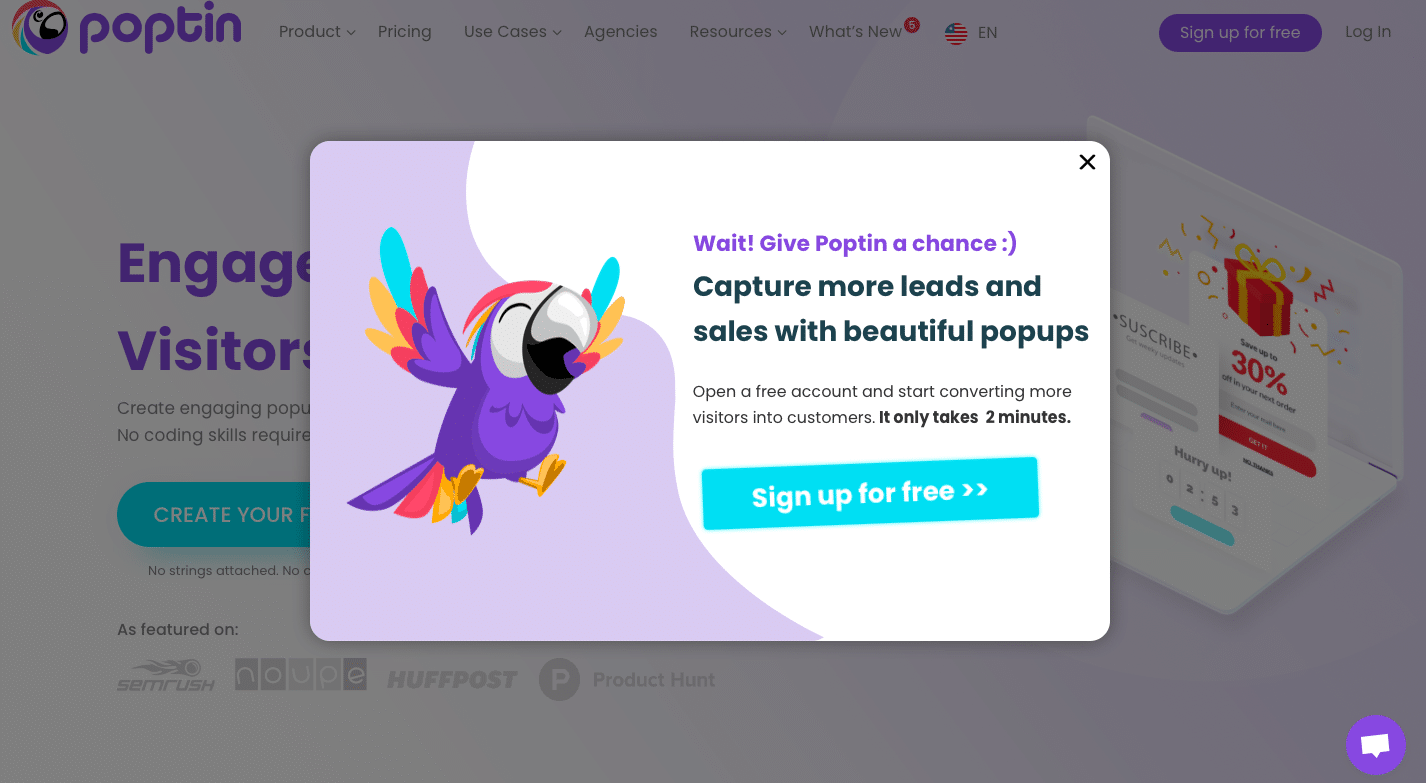The image size is (1426, 783).
Task: Open the EN language selector
Action: [x=987, y=33]
